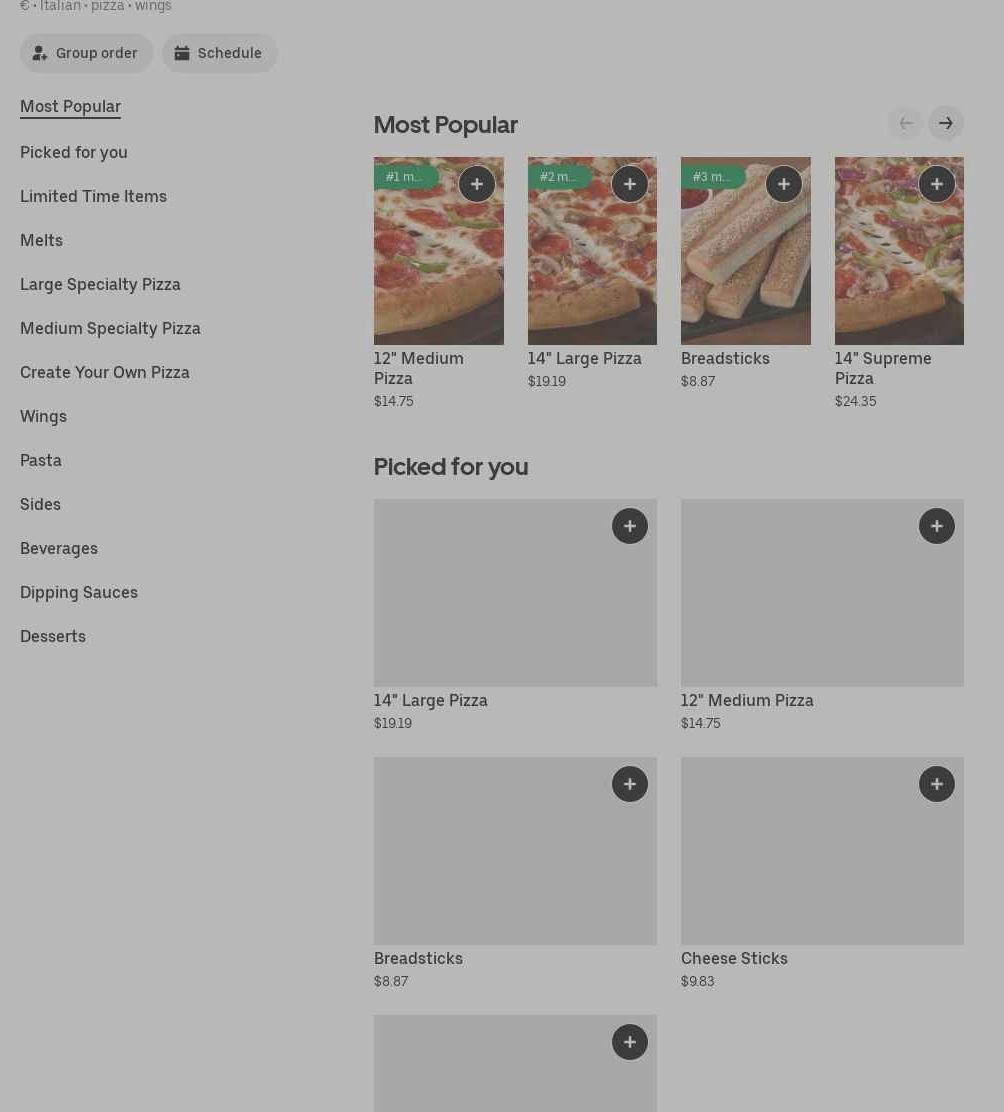
Task: Navigate to Desserts section
Action: click(53, 636)
